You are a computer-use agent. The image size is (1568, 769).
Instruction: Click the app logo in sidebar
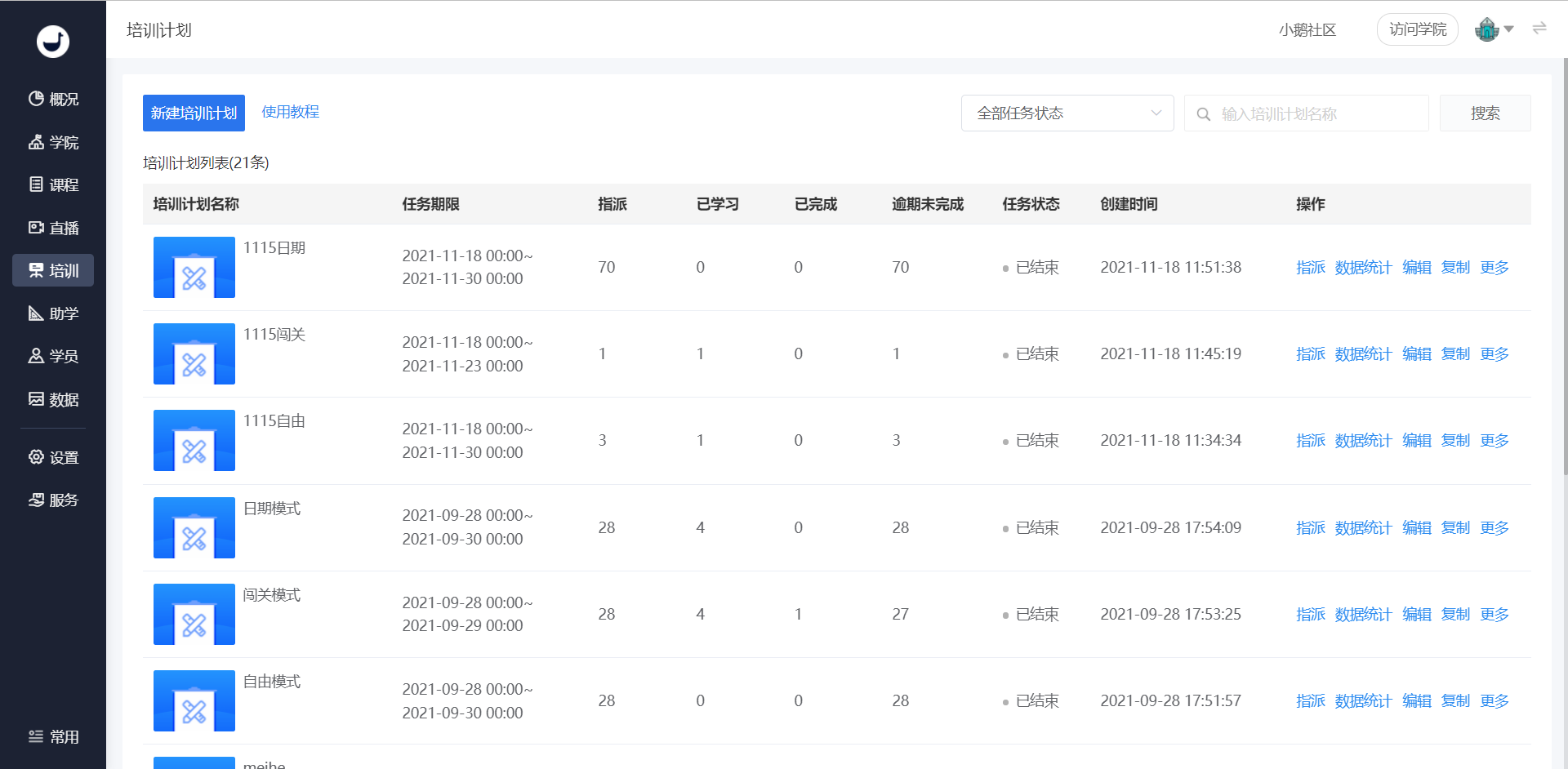coord(53,41)
